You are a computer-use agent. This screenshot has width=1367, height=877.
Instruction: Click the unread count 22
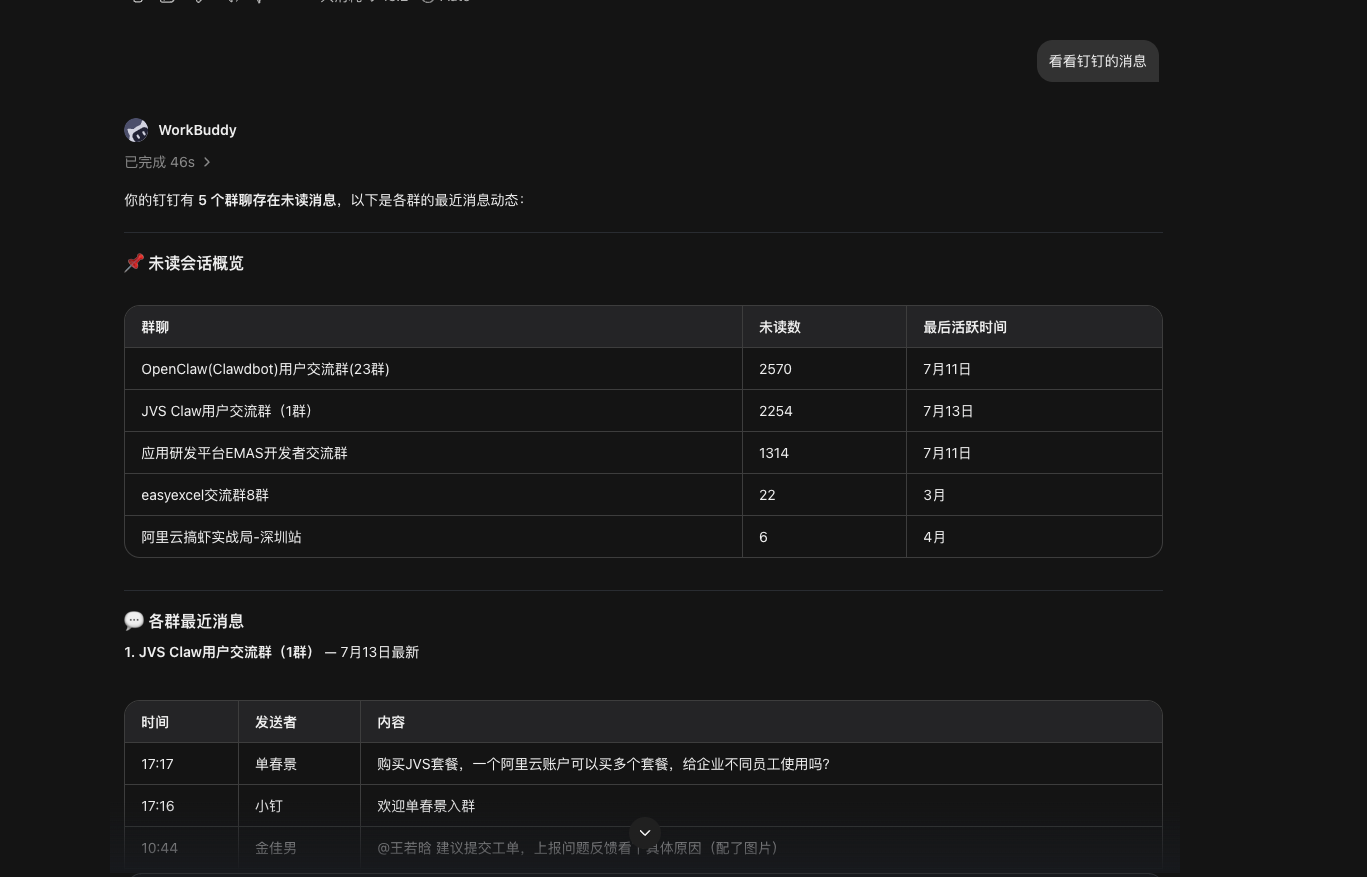tap(767, 495)
